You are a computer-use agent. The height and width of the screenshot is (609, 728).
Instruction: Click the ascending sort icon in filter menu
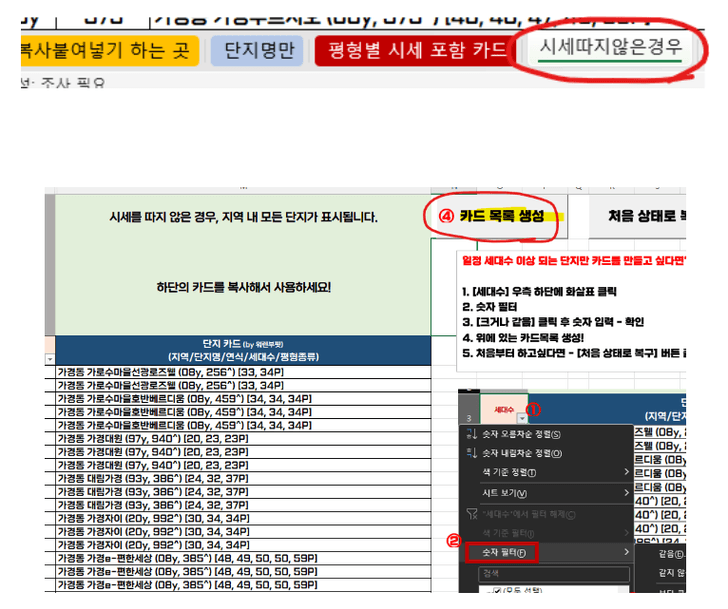click(472, 434)
